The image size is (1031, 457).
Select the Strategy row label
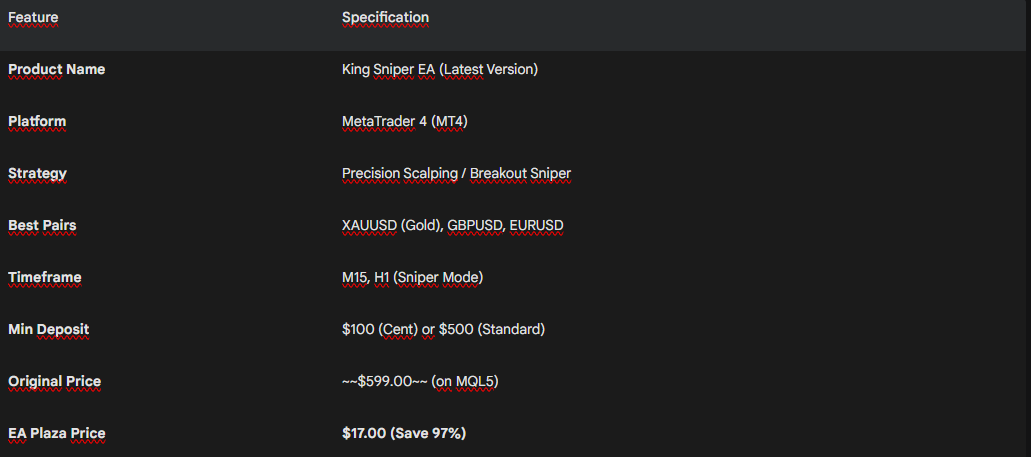(37, 174)
